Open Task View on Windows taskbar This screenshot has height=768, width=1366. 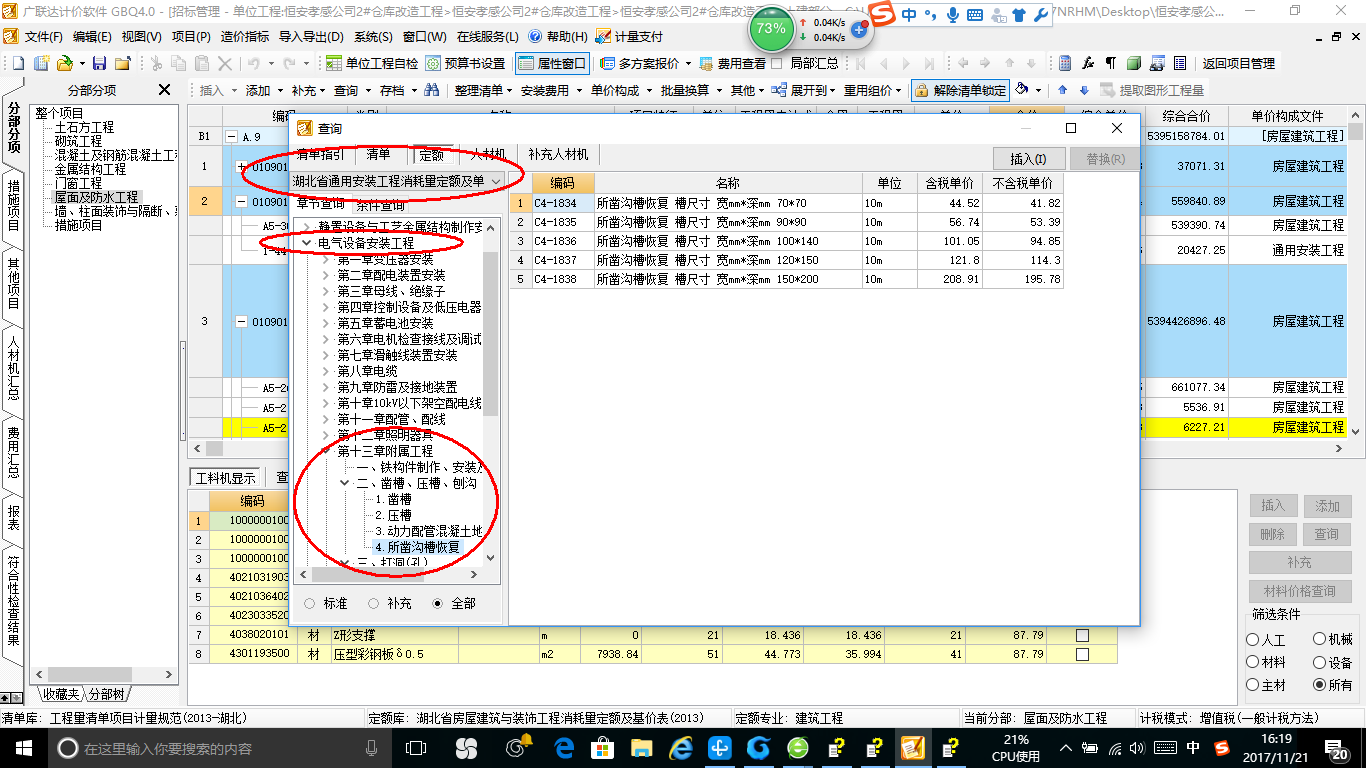point(416,747)
